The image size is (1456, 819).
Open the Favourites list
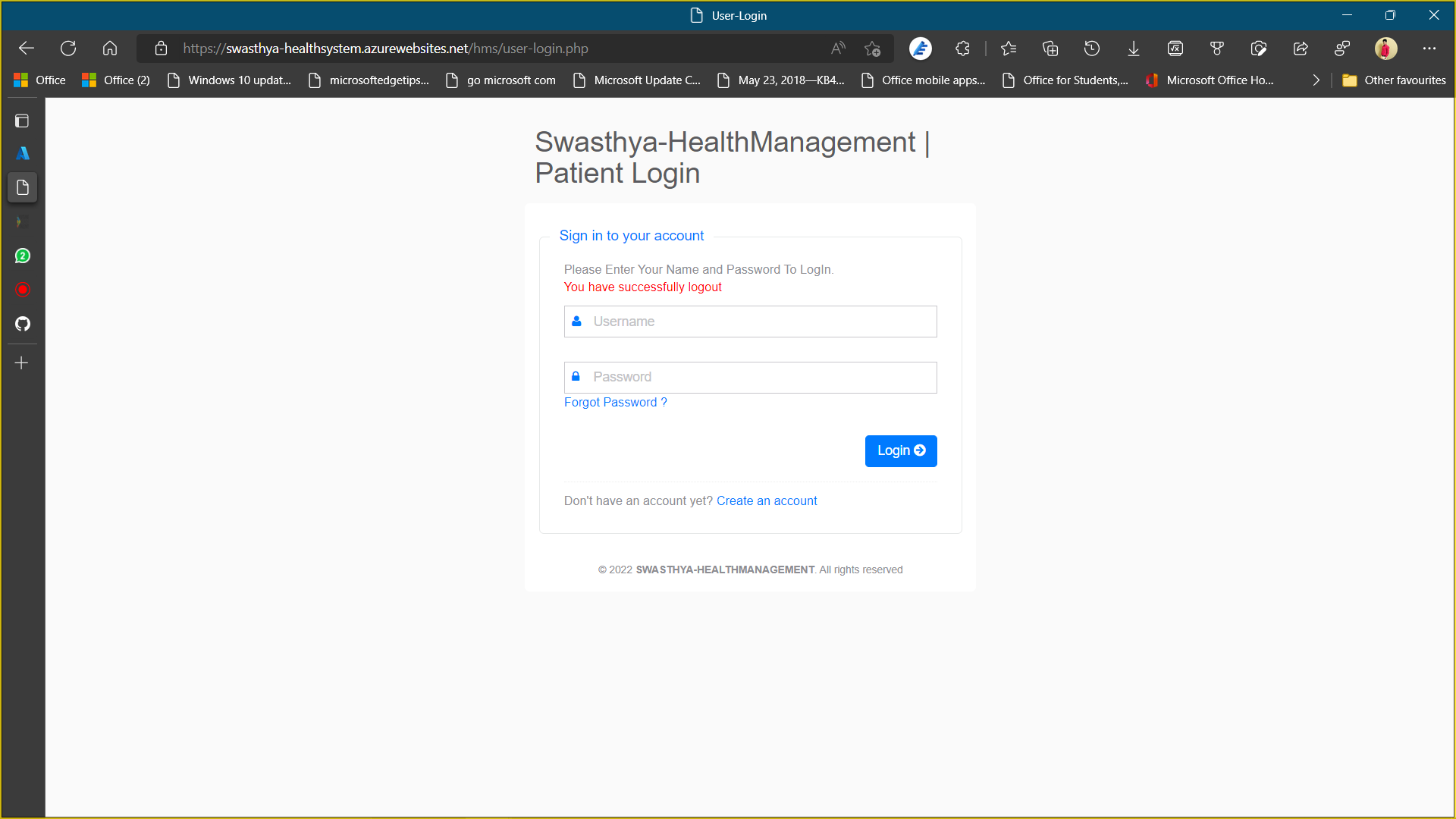point(1009,49)
